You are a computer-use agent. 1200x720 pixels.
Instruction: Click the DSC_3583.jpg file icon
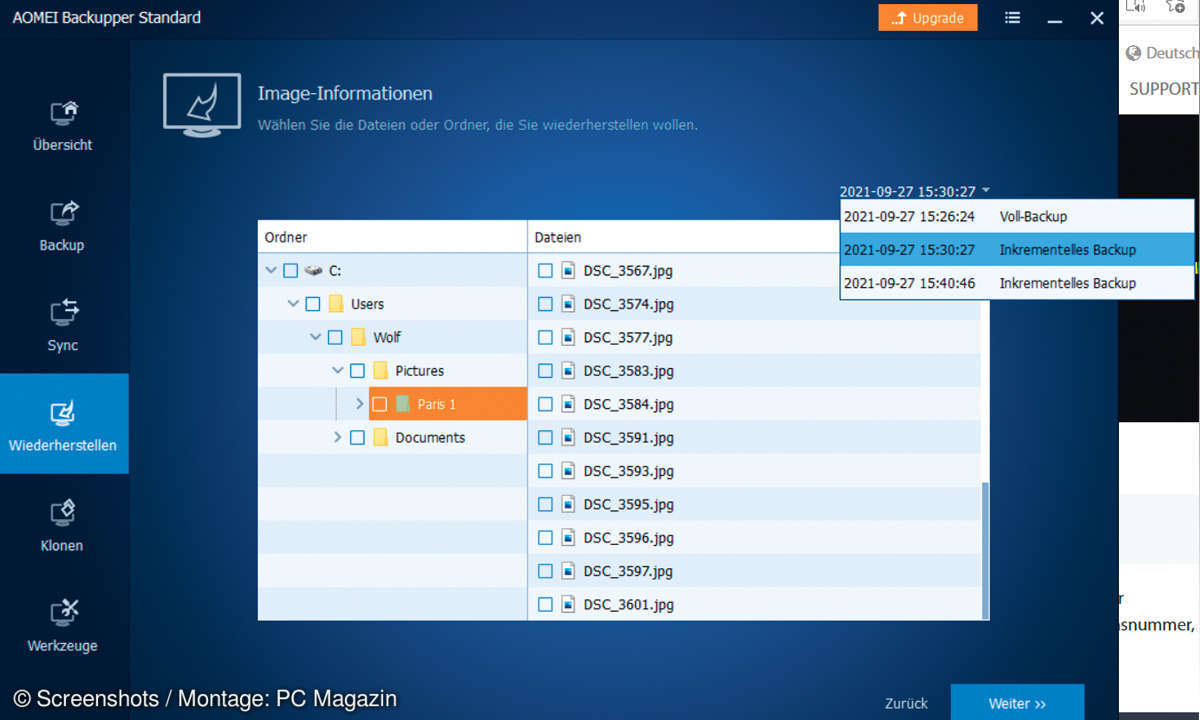pos(568,371)
